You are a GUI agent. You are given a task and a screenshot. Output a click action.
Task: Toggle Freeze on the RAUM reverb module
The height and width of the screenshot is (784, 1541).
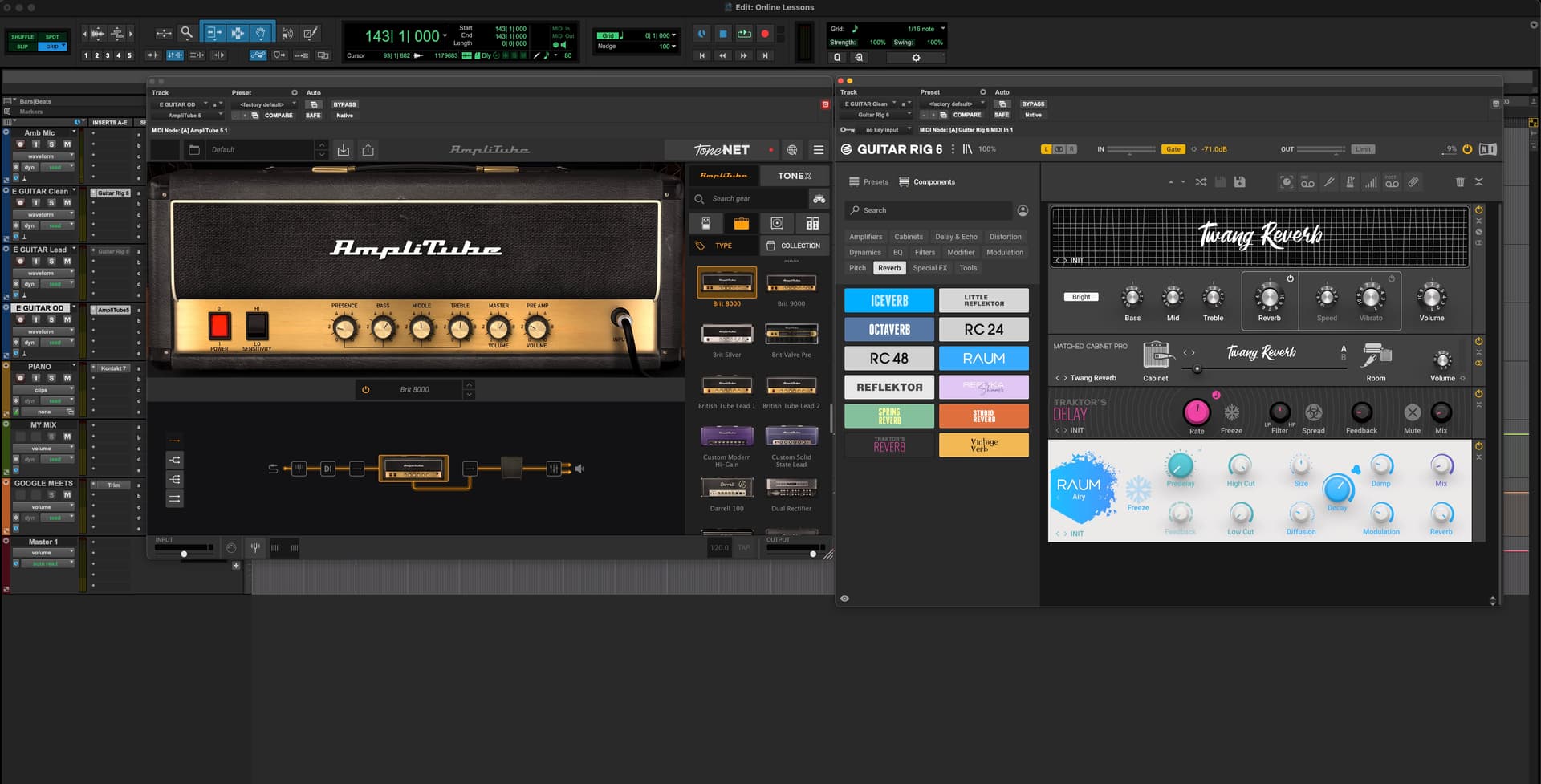[x=1138, y=489]
